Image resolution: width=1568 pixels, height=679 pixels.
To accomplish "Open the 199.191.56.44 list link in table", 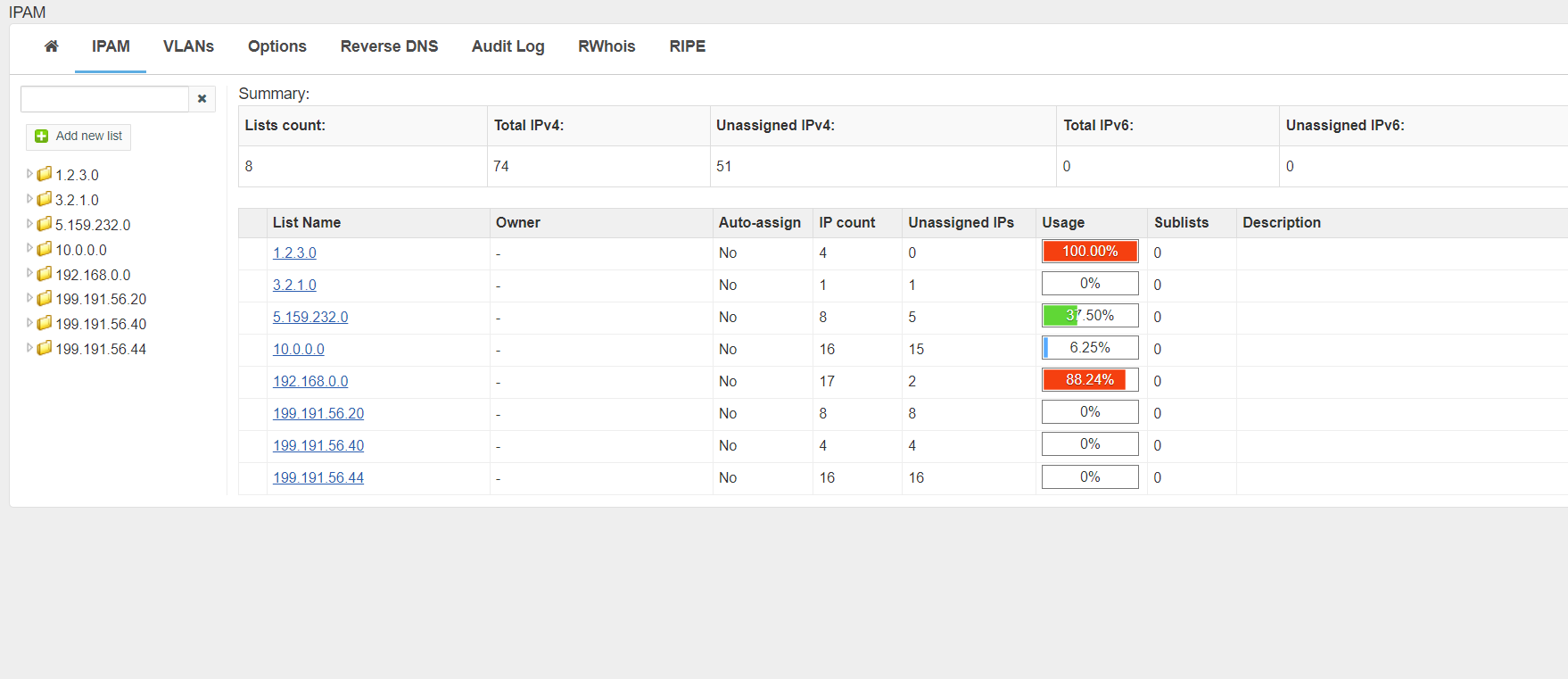I will [x=318, y=477].
